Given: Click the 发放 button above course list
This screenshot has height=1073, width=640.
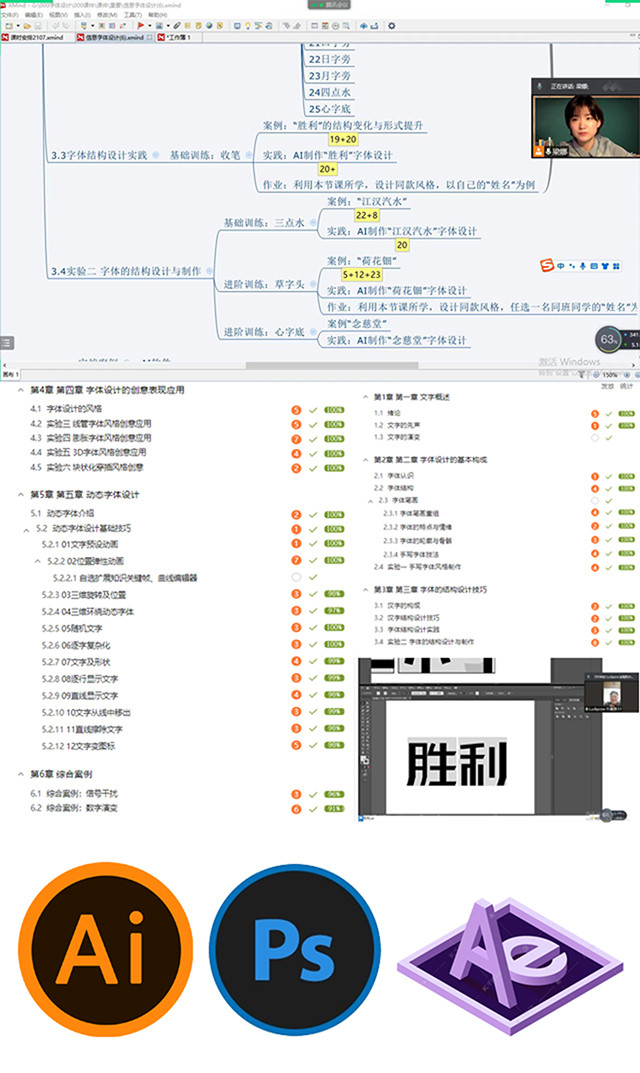Looking at the screenshot, I should 608,387.
